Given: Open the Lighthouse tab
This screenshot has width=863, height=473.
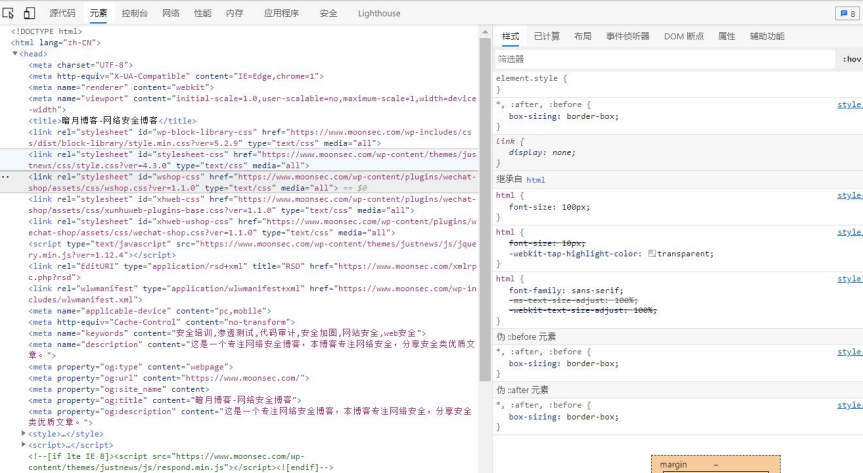Looking at the screenshot, I should (x=379, y=13).
